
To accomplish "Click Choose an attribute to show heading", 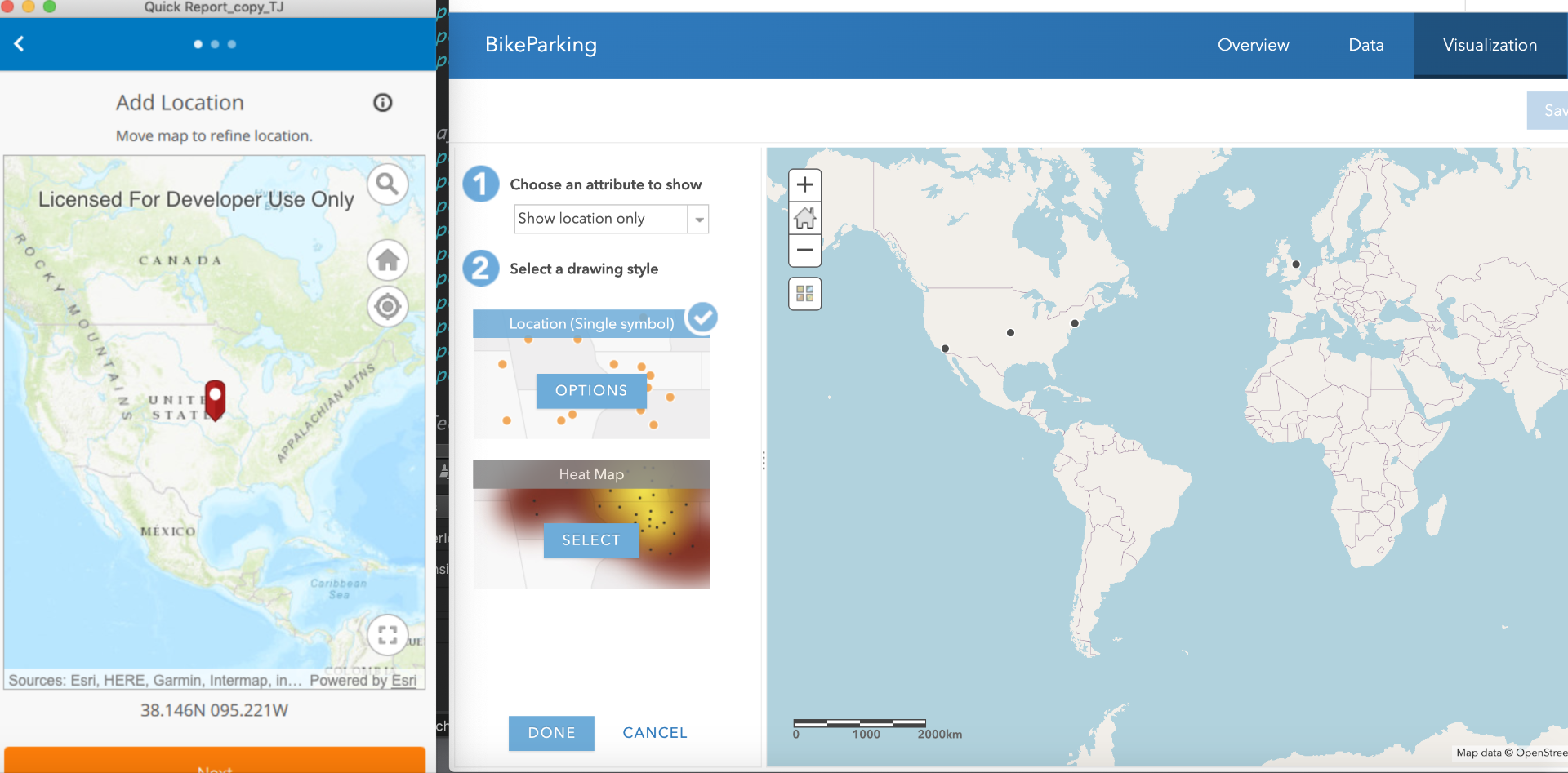I will [605, 184].
